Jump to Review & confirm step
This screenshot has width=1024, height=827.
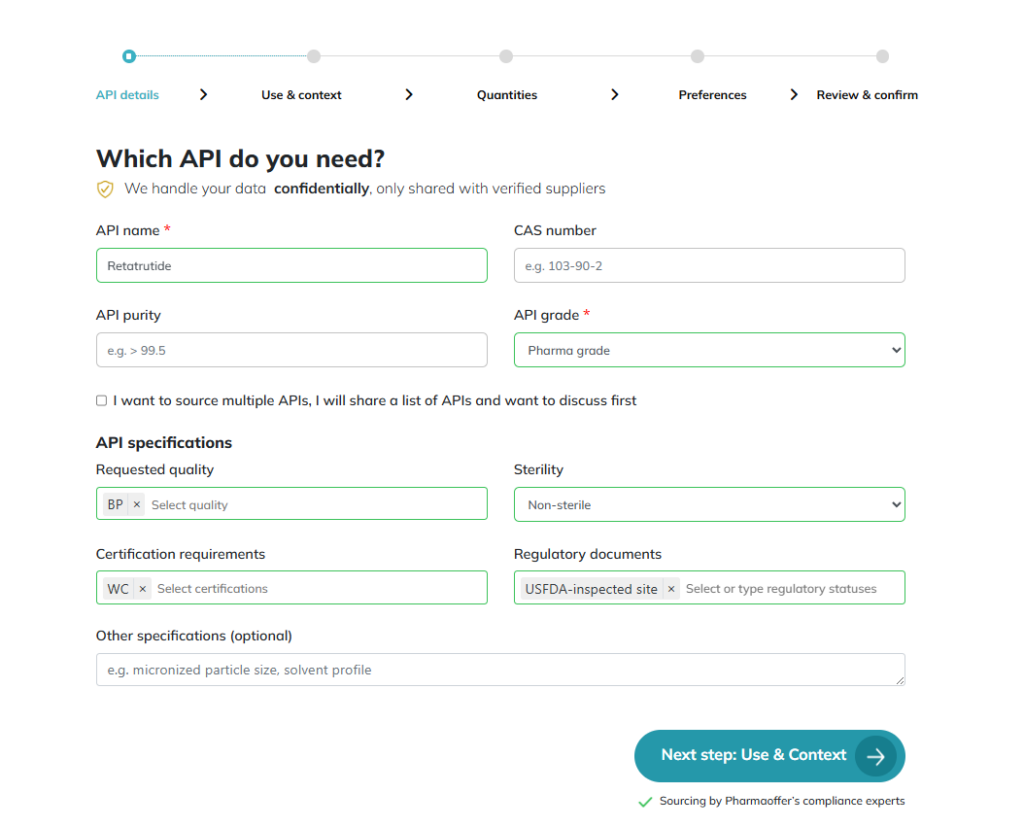pos(867,95)
